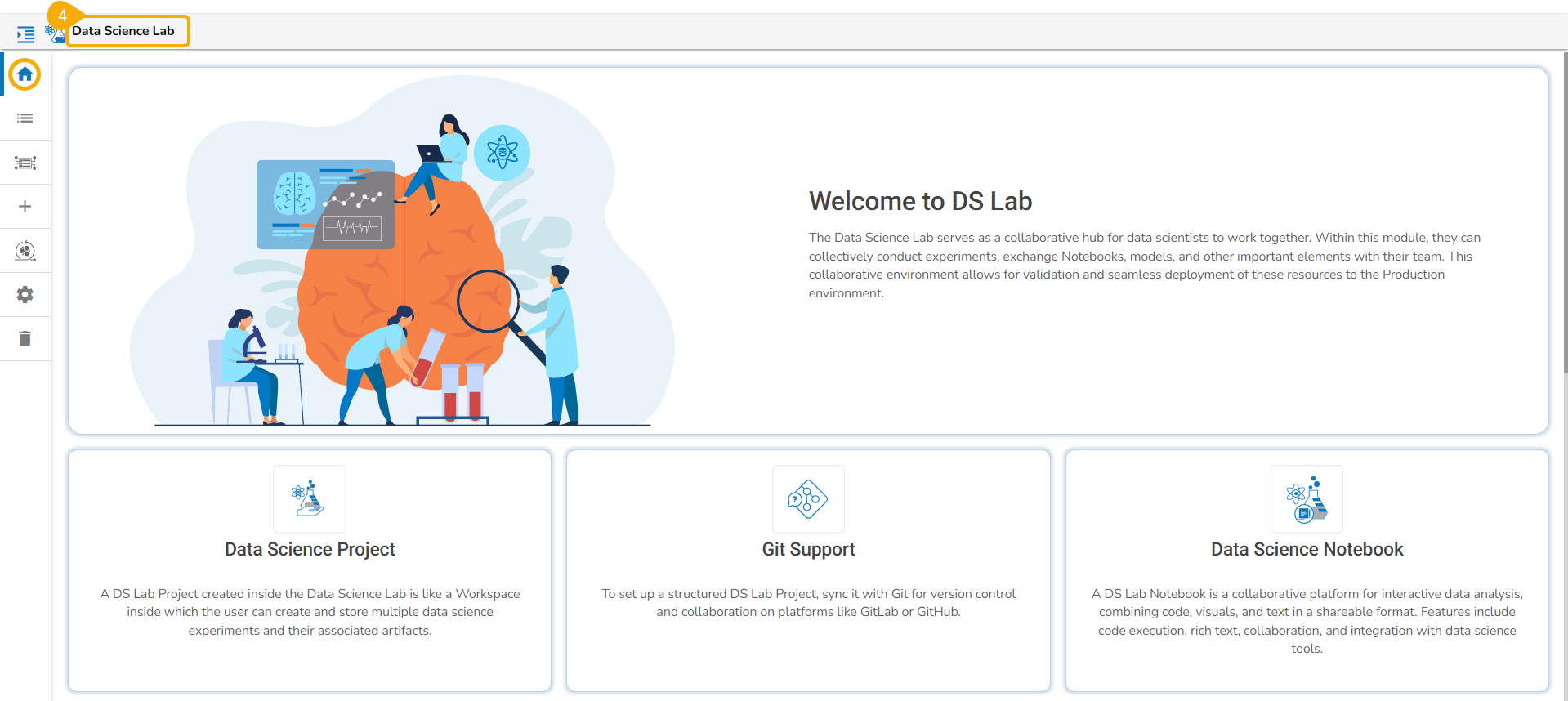Open the Data Science Notebook heading
The image size is (1568, 701).
tap(1307, 549)
